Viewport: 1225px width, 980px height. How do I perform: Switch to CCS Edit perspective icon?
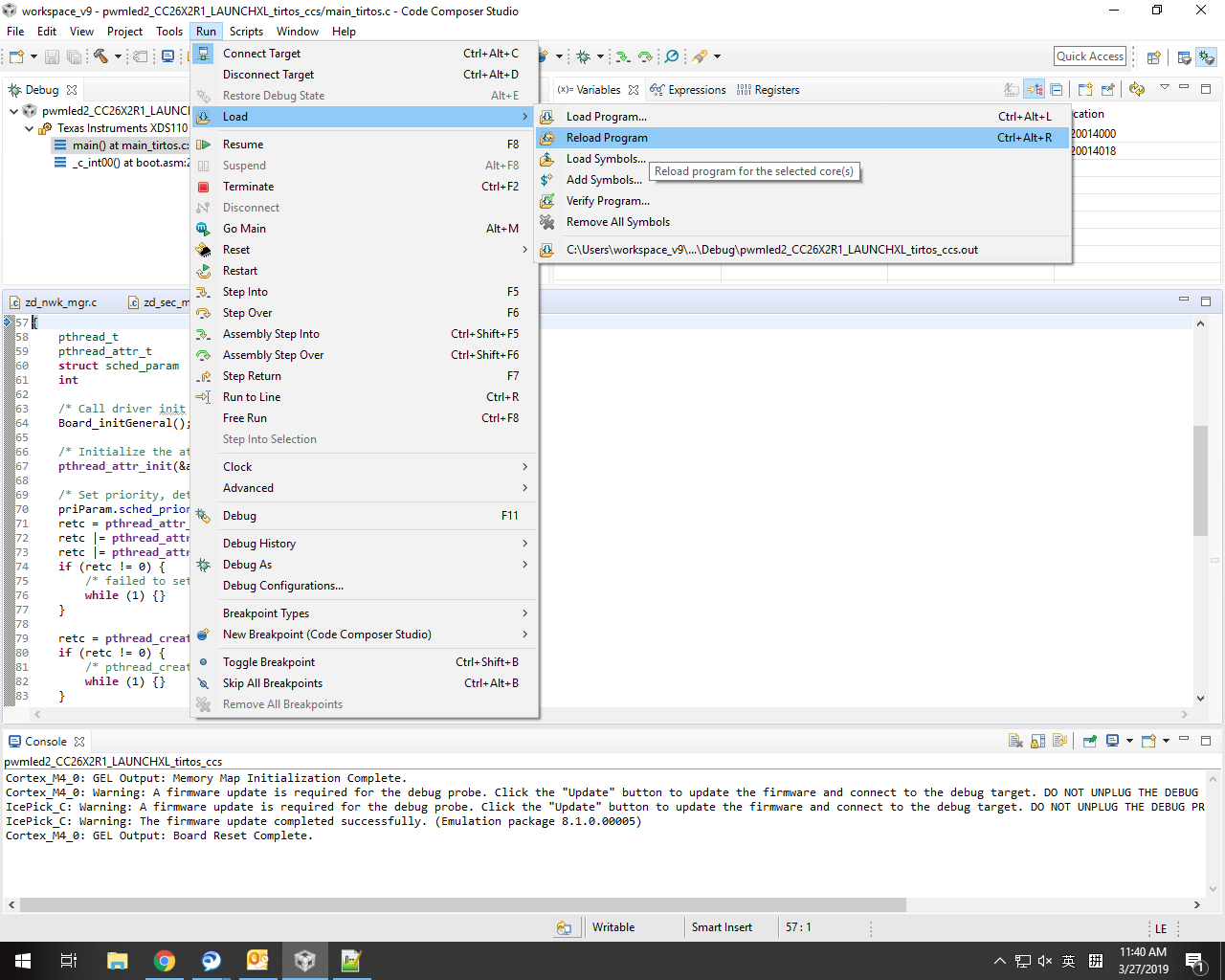click(x=1184, y=57)
